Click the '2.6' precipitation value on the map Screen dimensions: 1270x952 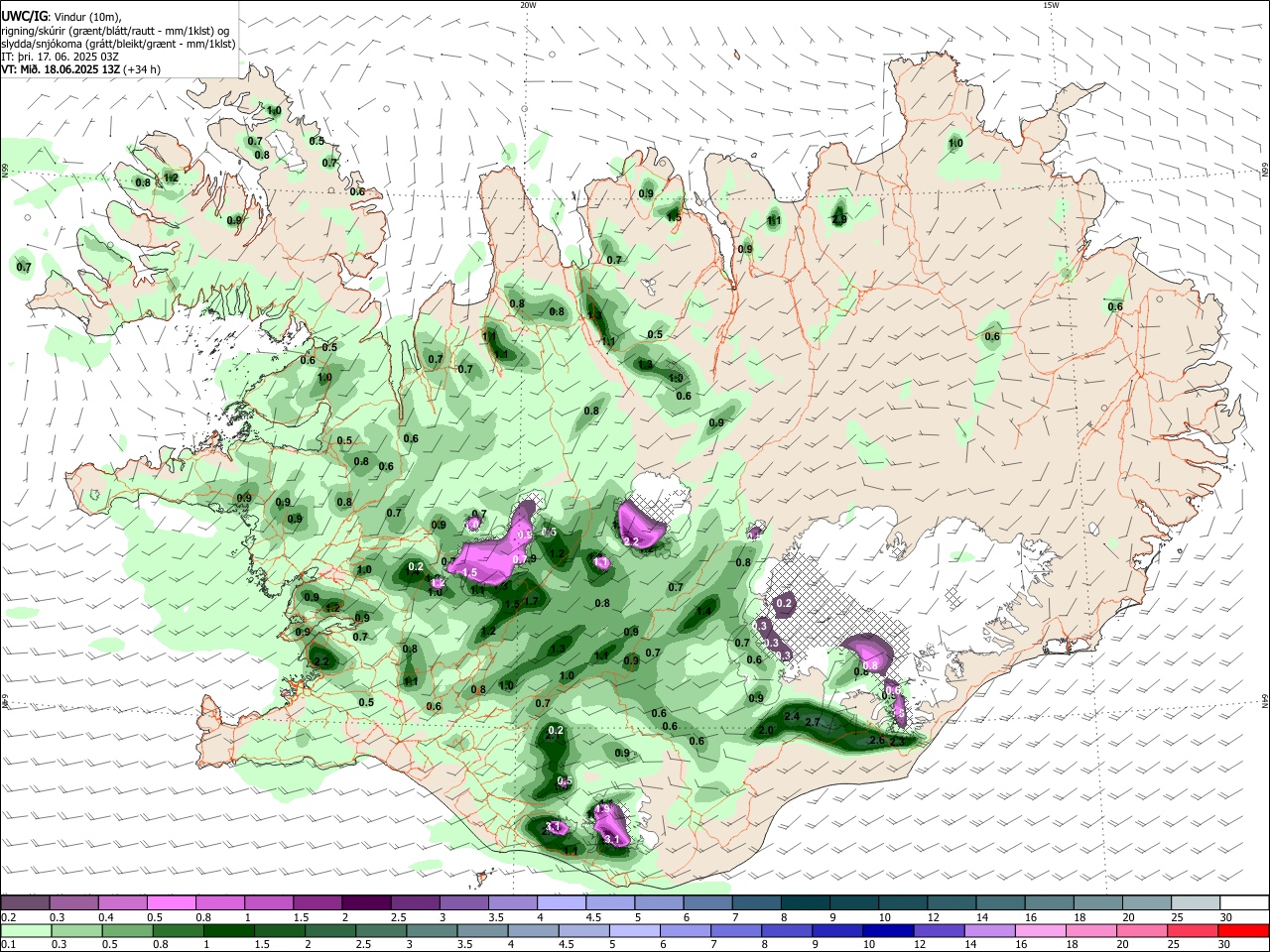coord(877,740)
